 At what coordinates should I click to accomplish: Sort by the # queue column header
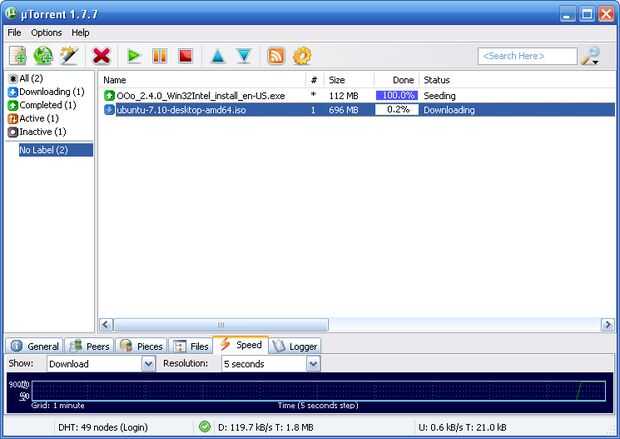click(x=314, y=80)
